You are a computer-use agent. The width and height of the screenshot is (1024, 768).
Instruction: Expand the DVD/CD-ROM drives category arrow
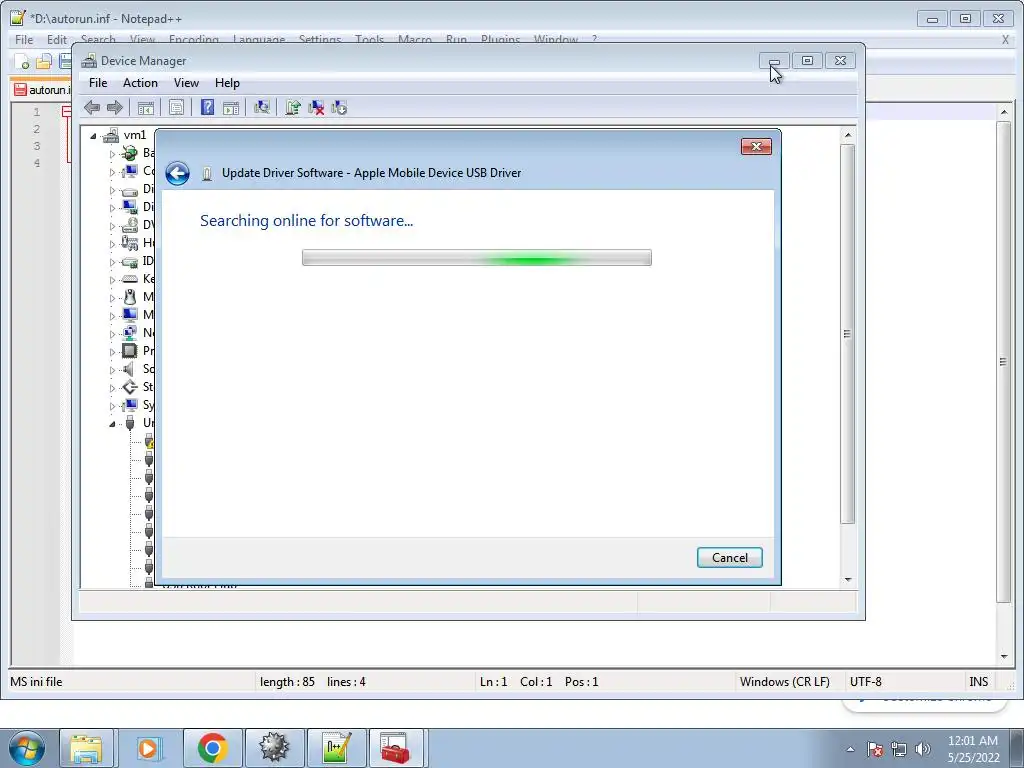(x=112, y=226)
